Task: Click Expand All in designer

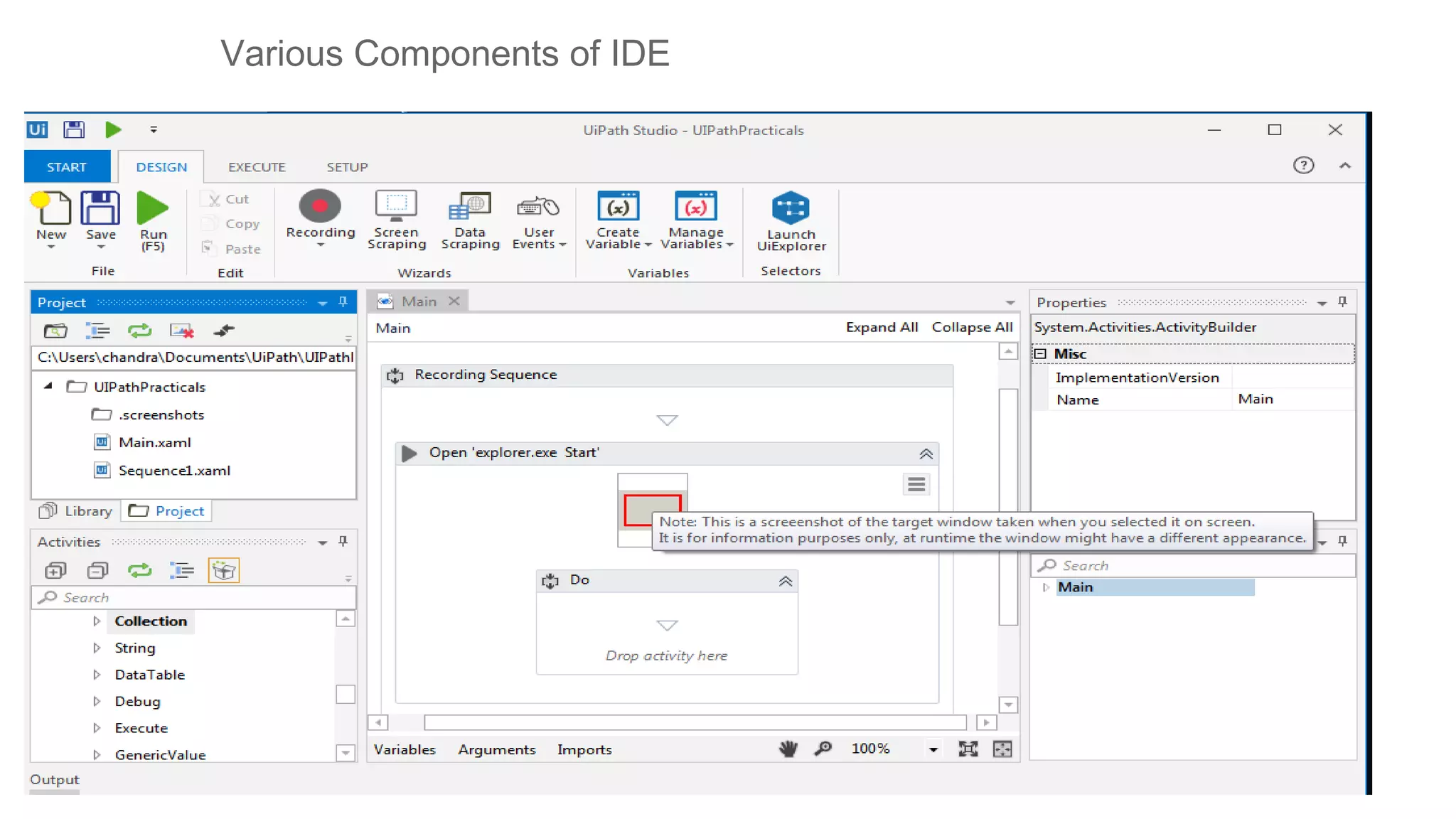Action: [882, 327]
